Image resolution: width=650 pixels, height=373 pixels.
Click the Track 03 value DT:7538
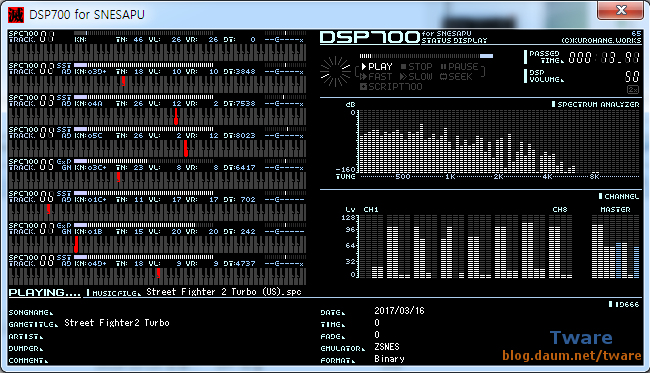point(240,104)
